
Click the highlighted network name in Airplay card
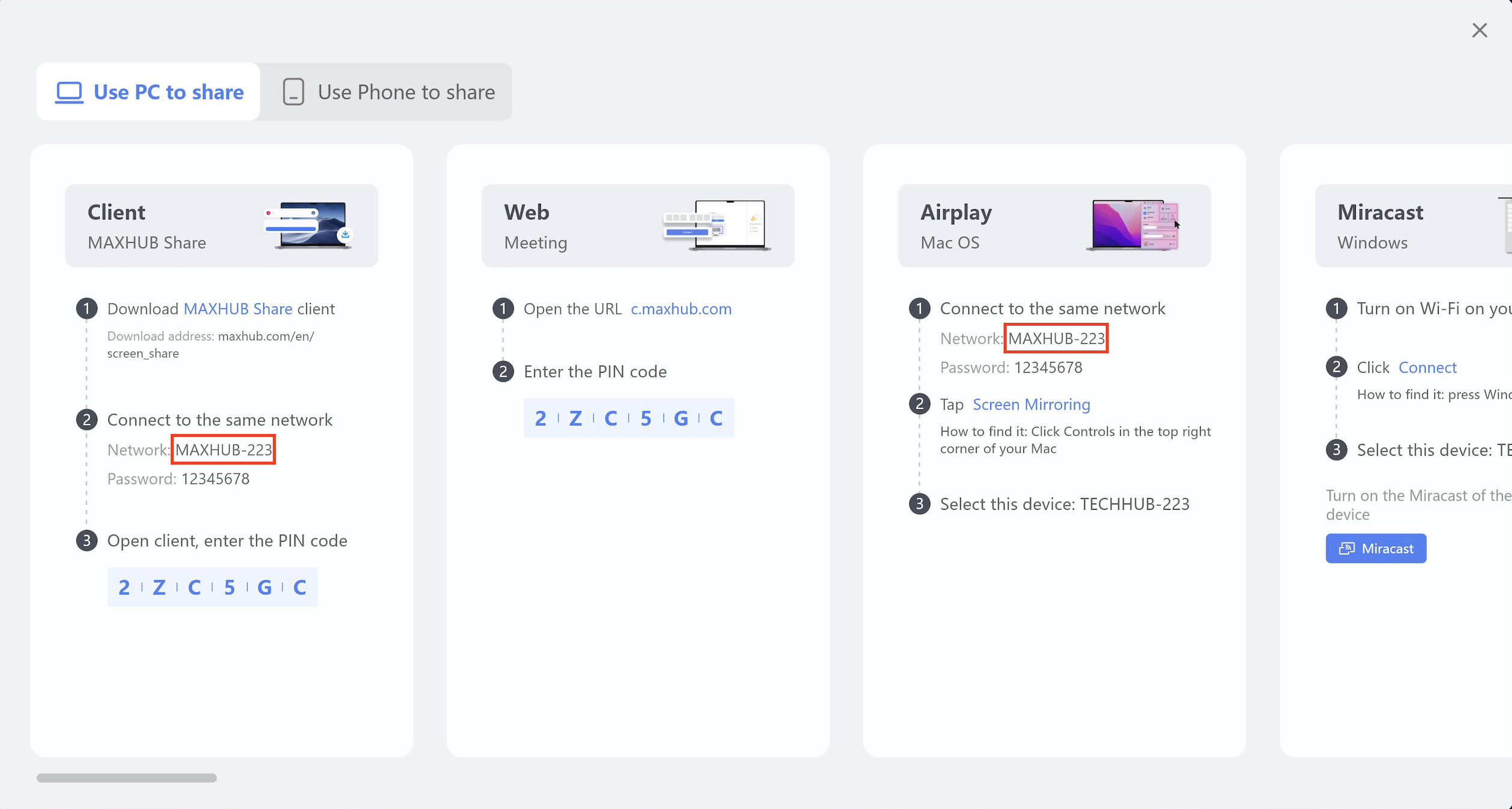tap(1056, 339)
